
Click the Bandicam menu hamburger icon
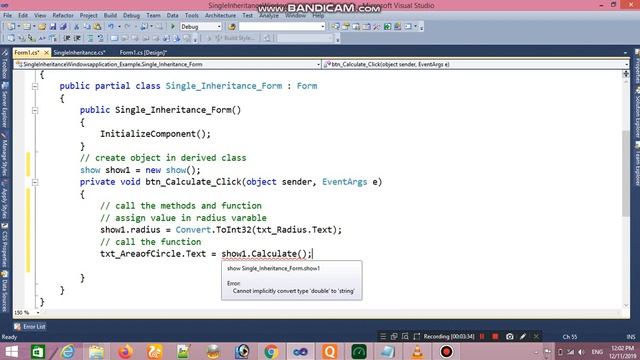[383, 337]
